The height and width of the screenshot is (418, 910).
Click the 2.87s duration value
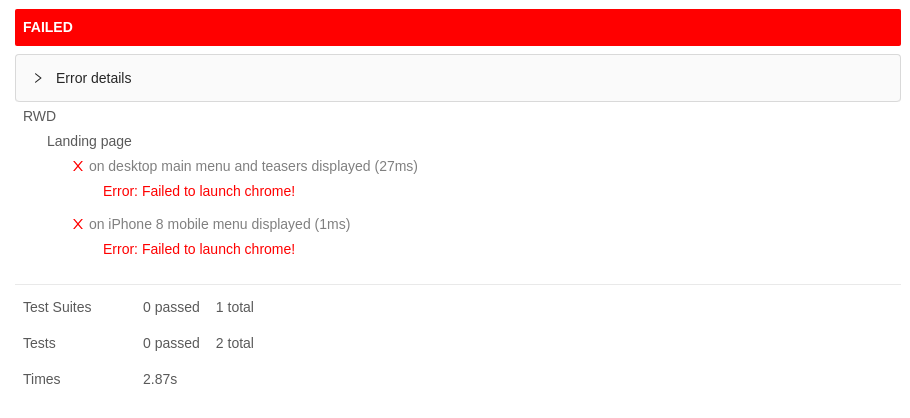point(160,379)
